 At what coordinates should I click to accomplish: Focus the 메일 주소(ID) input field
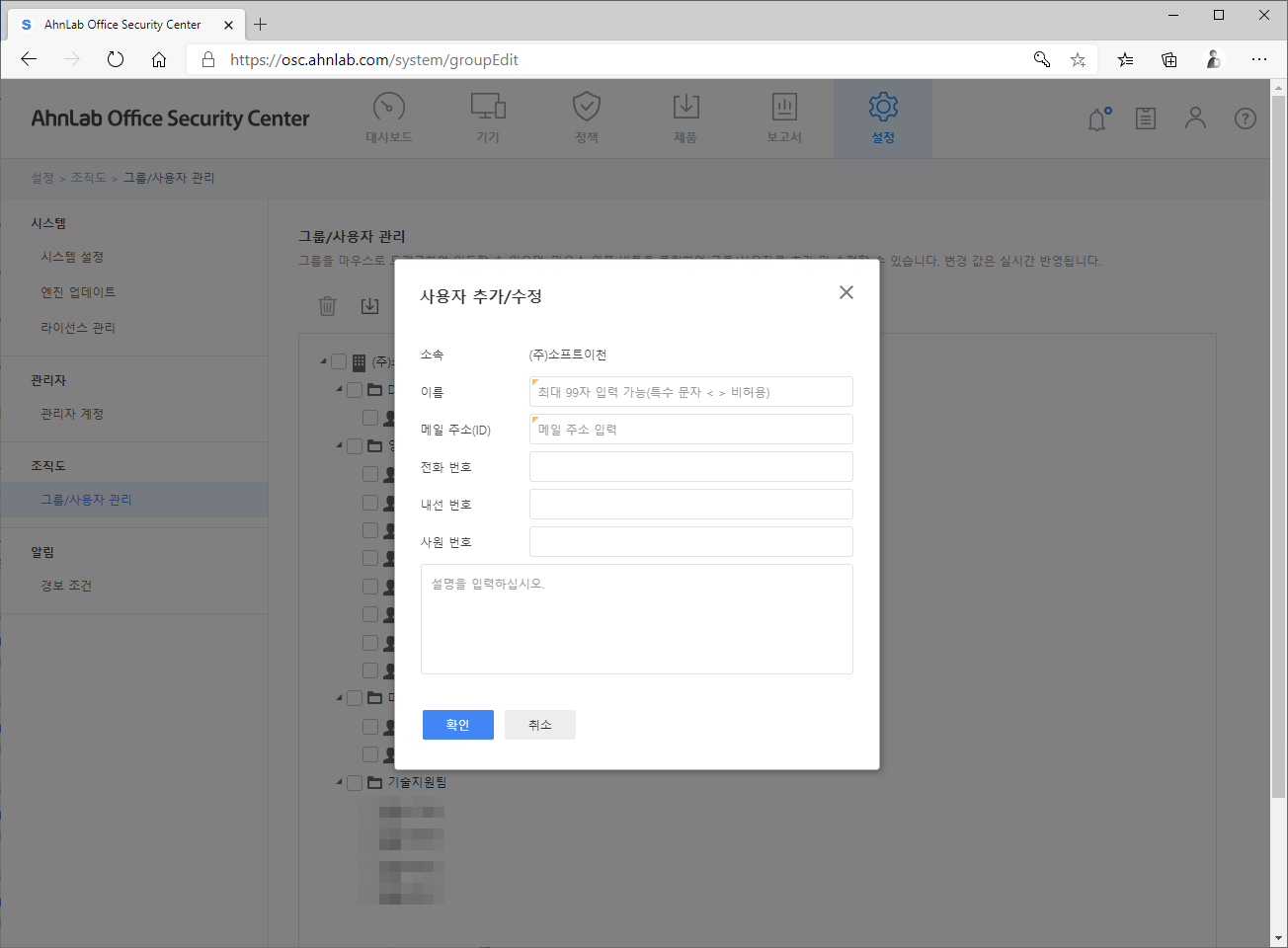(x=691, y=430)
